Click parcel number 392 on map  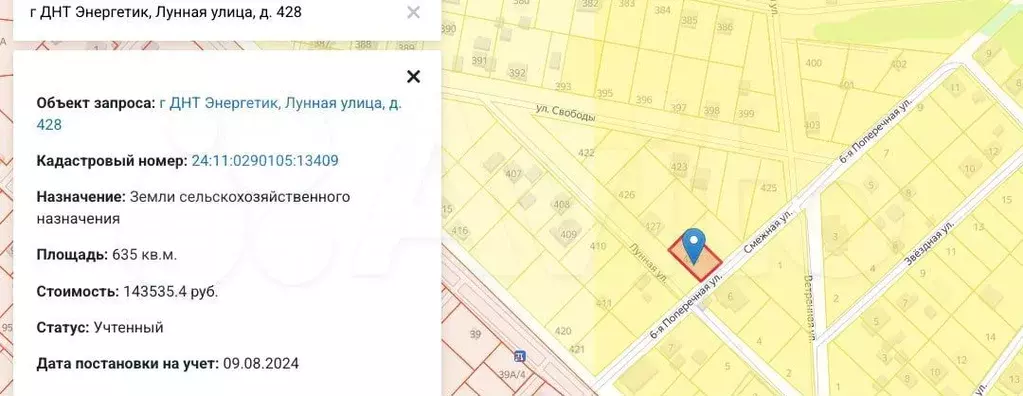(517, 73)
